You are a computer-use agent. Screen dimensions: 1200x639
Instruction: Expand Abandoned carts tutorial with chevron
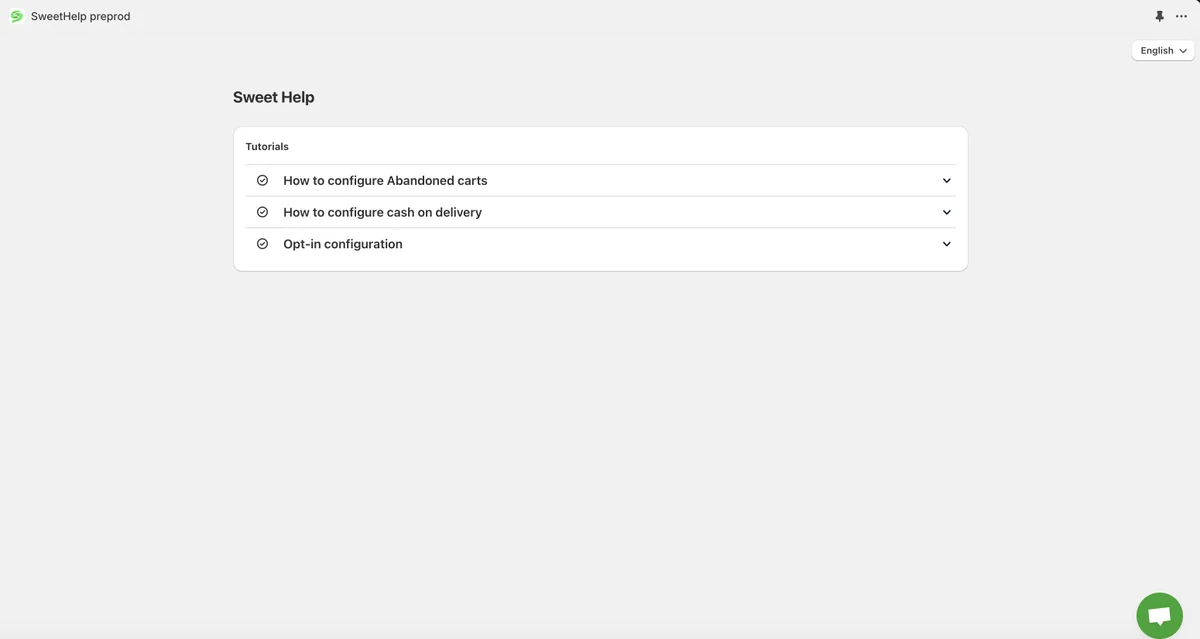click(x=946, y=181)
